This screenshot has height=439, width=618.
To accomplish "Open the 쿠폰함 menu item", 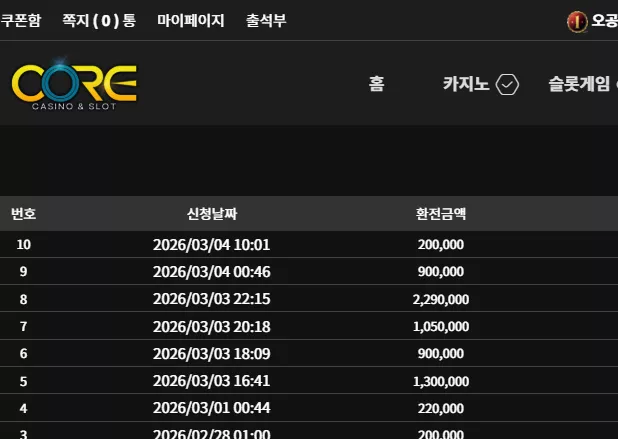I will [20, 20].
